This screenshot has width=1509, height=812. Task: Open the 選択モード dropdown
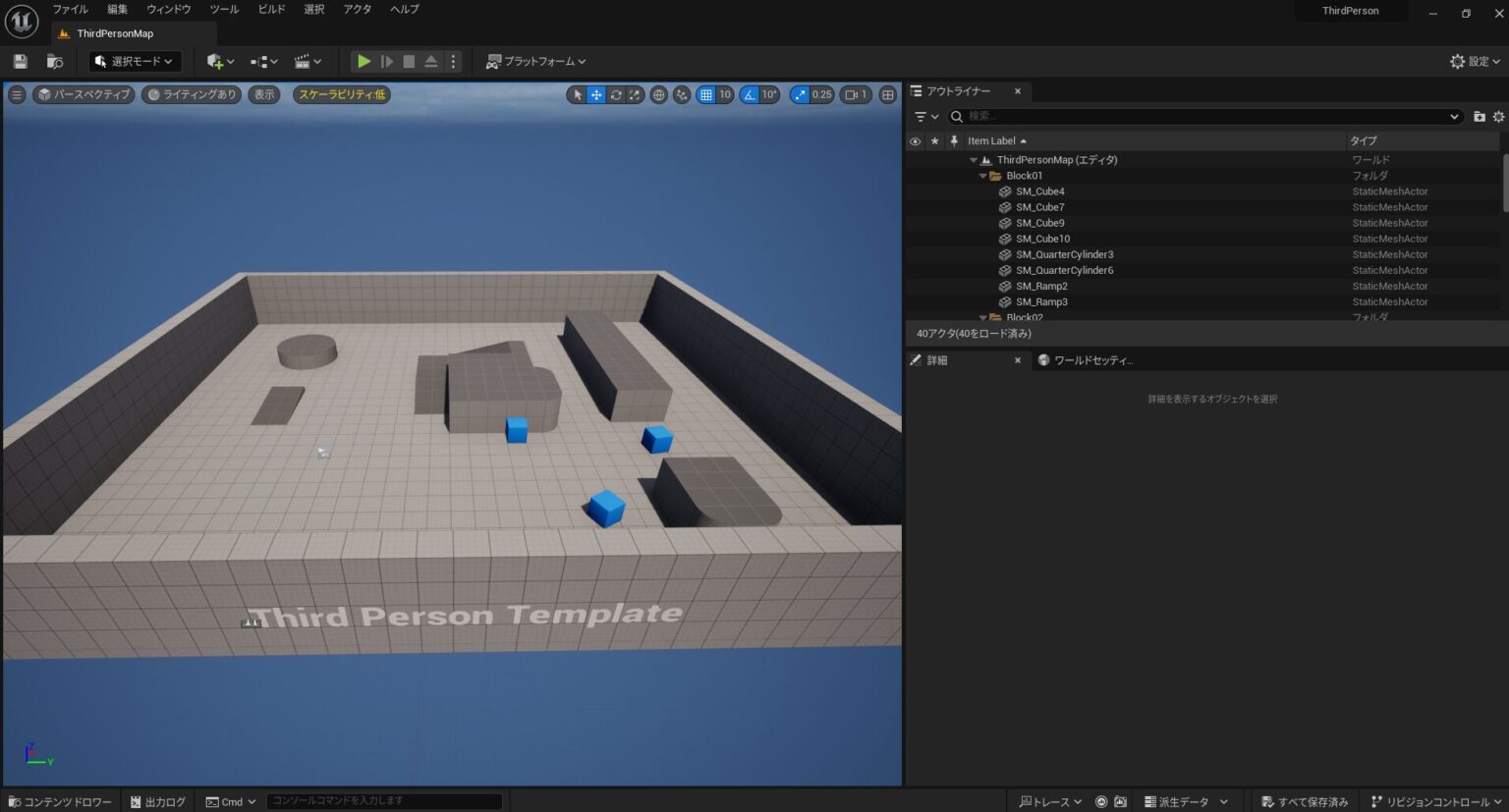pyautogui.click(x=134, y=61)
